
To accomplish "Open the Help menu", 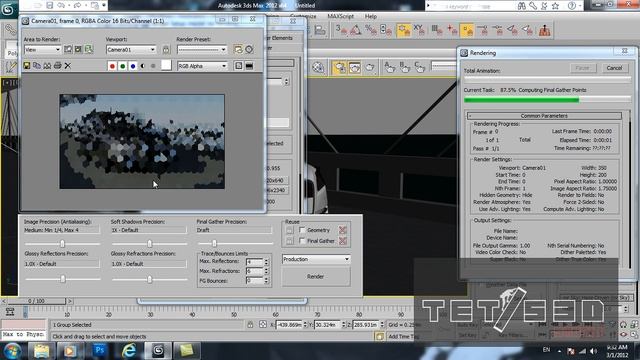I will 371,16.
